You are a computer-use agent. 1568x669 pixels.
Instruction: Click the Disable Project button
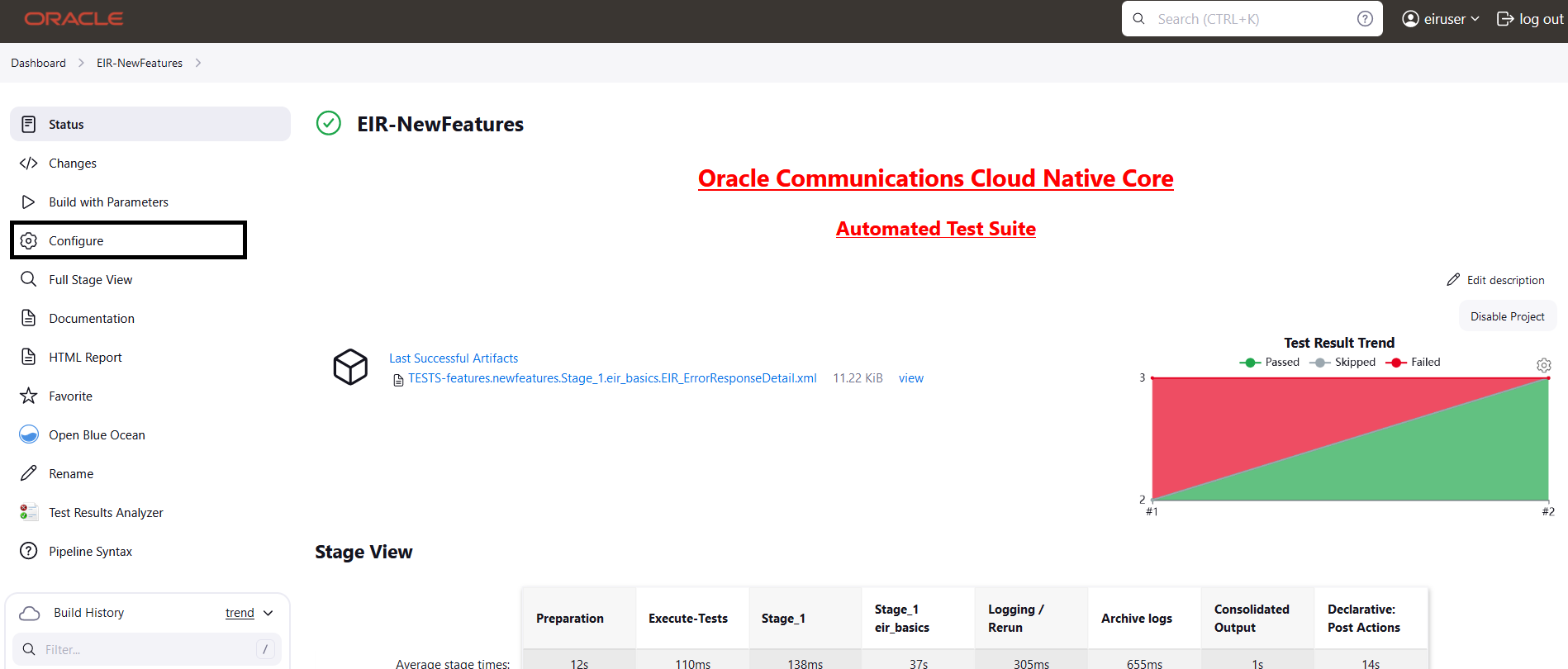1507,316
